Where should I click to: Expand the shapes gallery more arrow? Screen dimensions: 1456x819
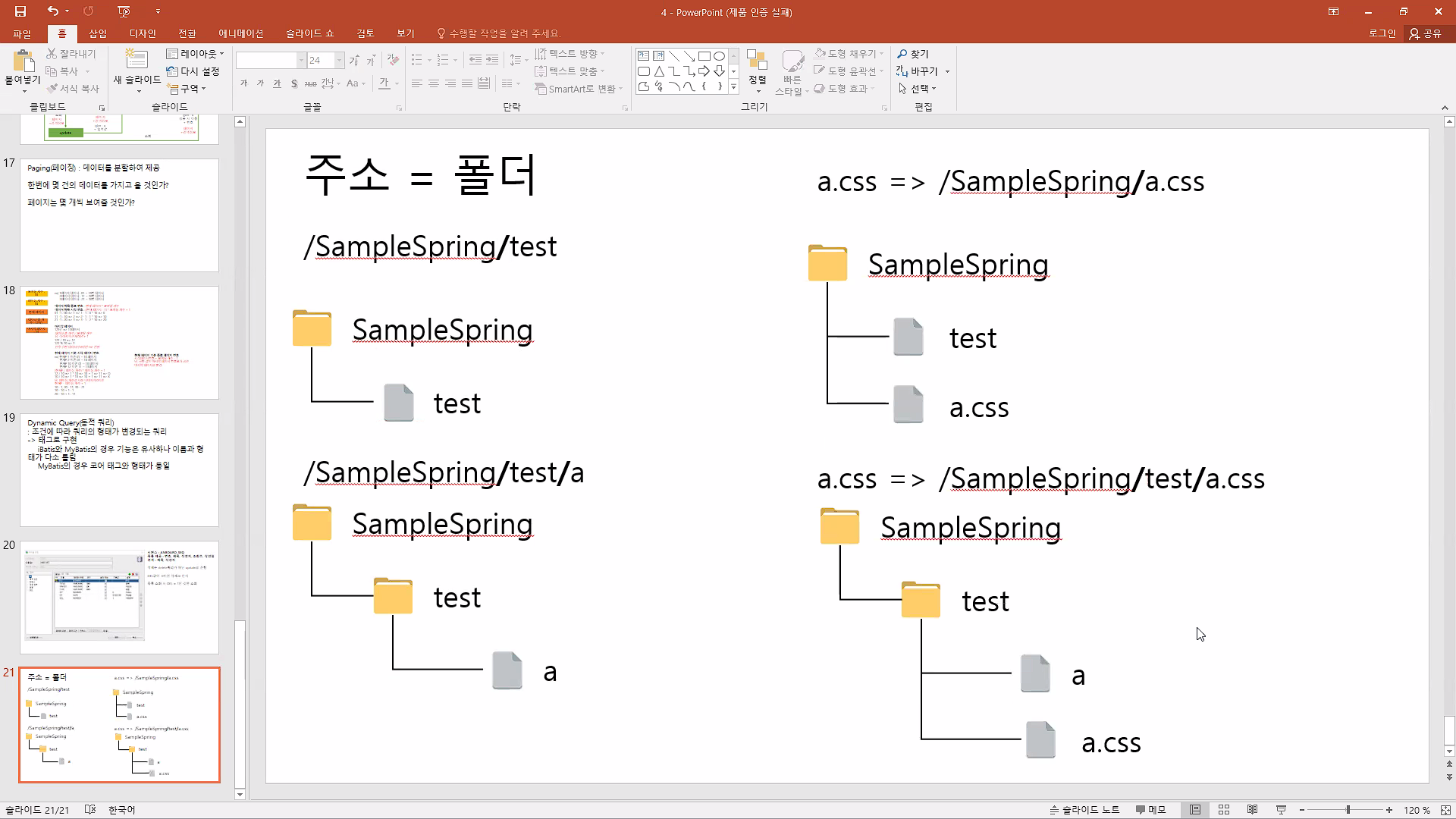pyautogui.click(x=733, y=88)
